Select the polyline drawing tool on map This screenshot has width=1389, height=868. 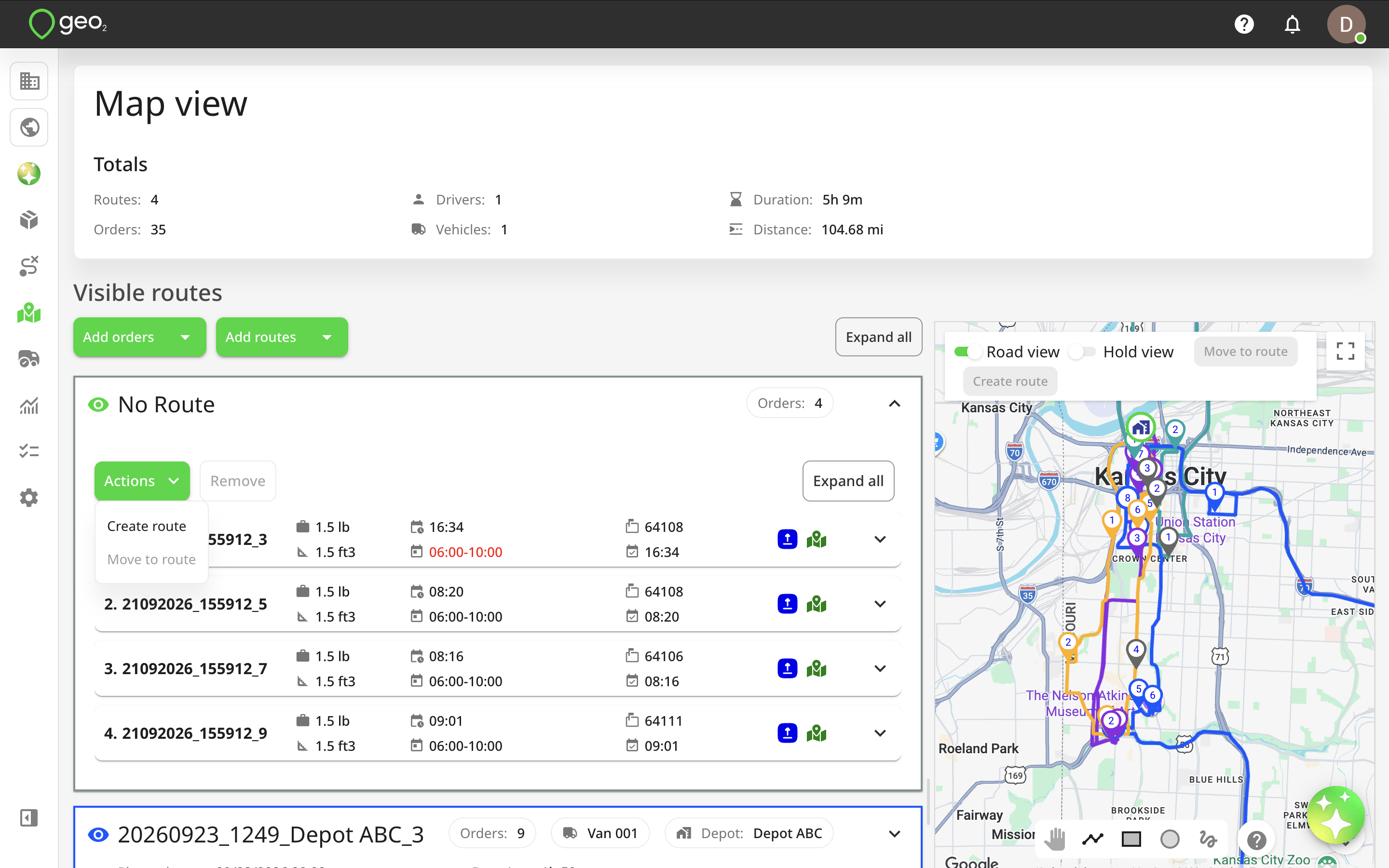(1093, 839)
